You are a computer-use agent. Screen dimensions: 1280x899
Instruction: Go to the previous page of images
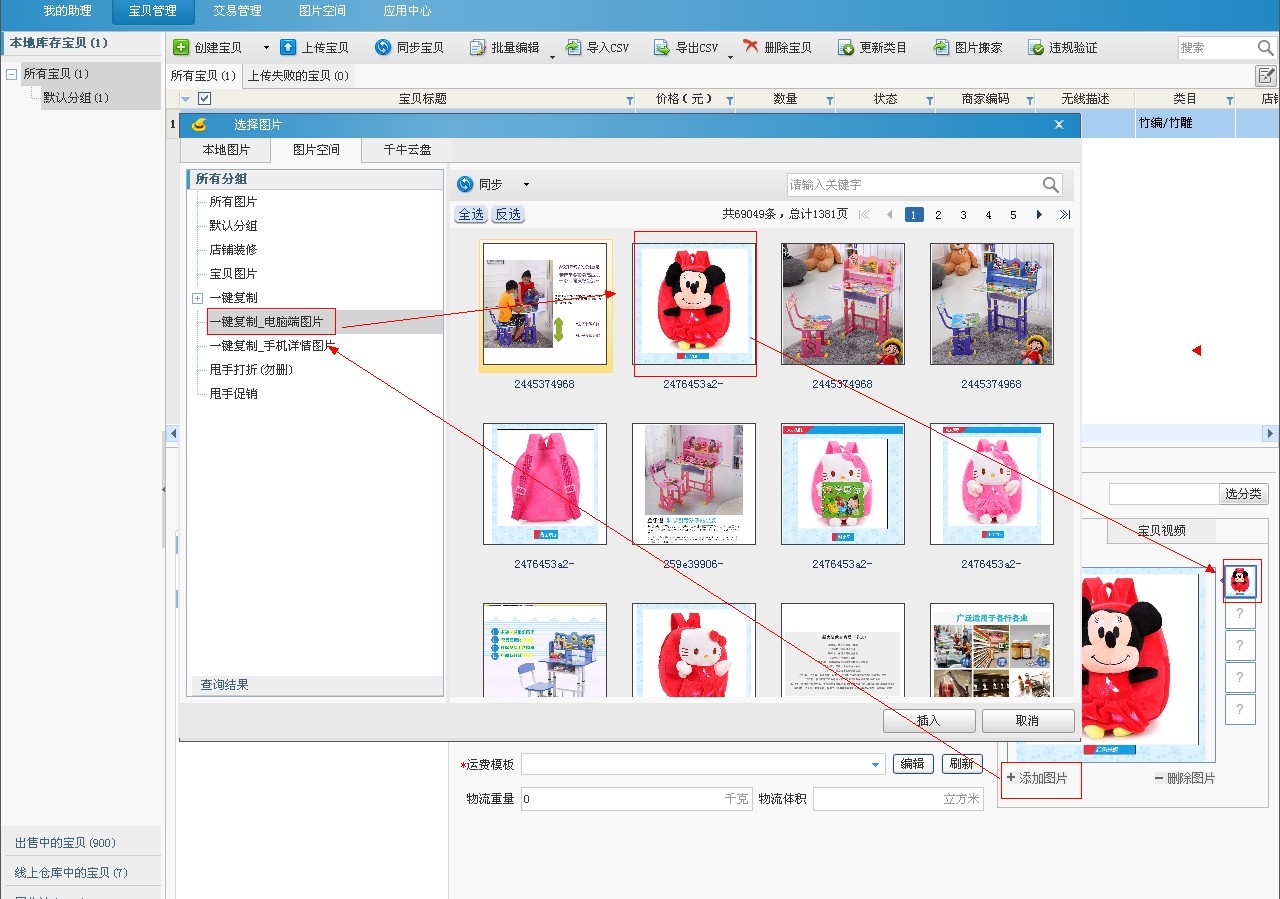[890, 215]
